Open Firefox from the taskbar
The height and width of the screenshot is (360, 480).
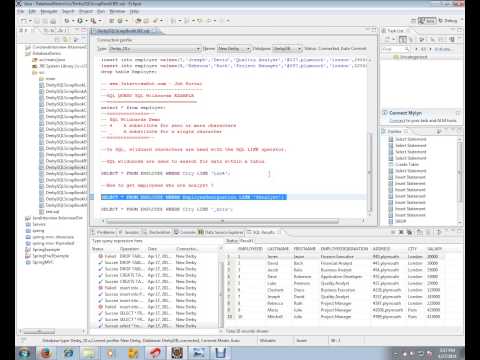(46, 353)
